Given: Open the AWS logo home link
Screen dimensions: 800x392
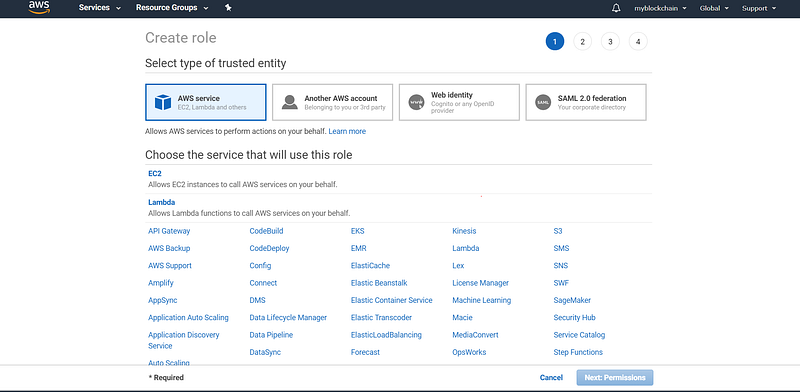Looking at the screenshot, I should coord(39,7).
